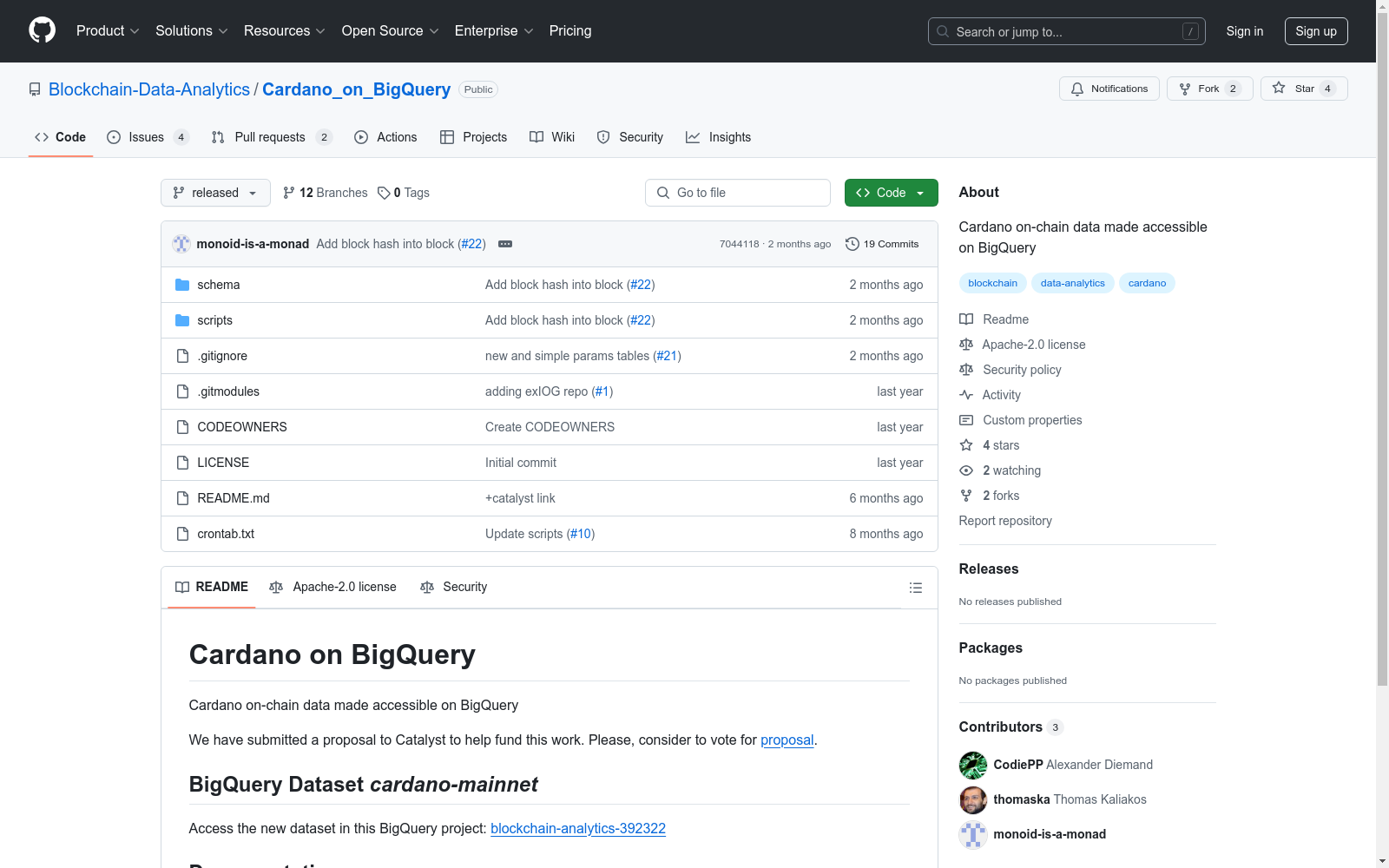This screenshot has width=1389, height=868.
Task: Open the Product menu dropdown
Action: (x=108, y=30)
